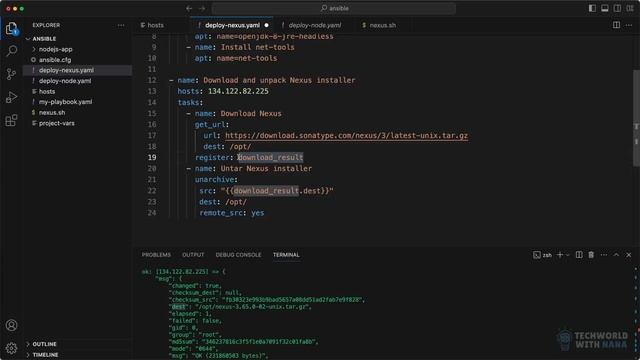The height and width of the screenshot is (360, 640).
Task: Open the Extensions view
Action: click(11, 120)
